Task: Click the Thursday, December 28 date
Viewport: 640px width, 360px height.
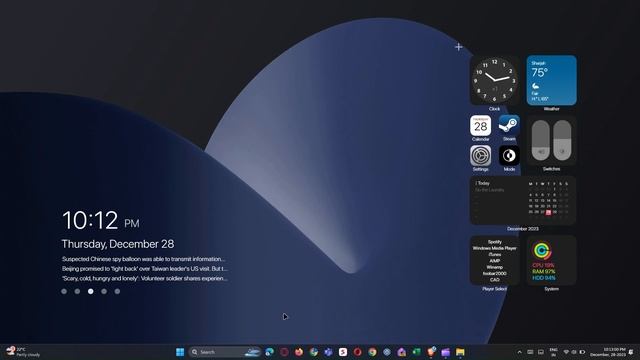Action: pos(118,244)
